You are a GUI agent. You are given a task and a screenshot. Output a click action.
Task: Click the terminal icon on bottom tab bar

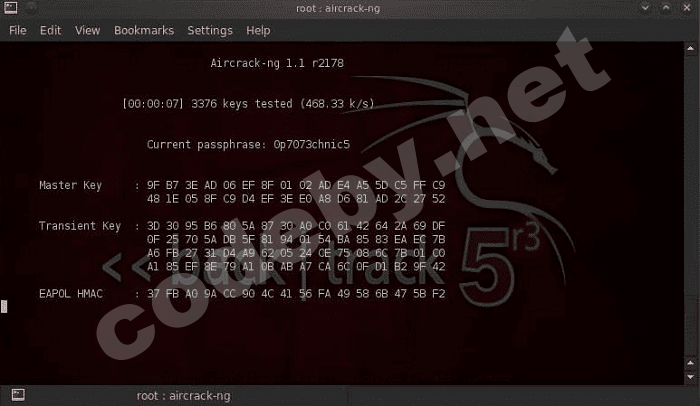point(18,395)
